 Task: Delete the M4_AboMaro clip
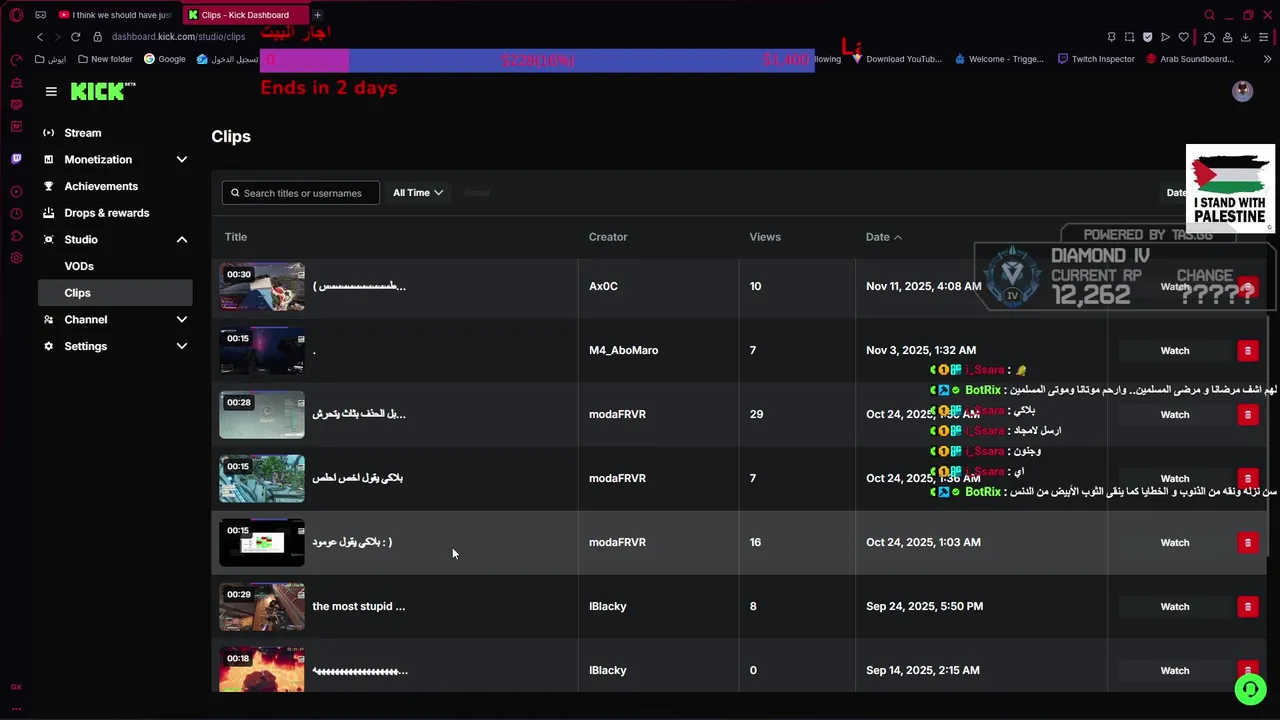(1247, 350)
